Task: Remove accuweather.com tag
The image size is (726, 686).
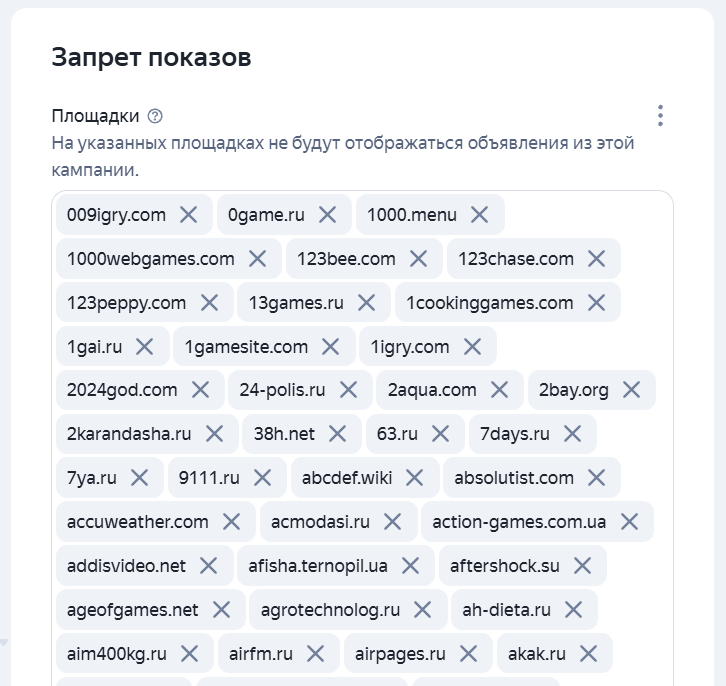Action: [x=231, y=522]
